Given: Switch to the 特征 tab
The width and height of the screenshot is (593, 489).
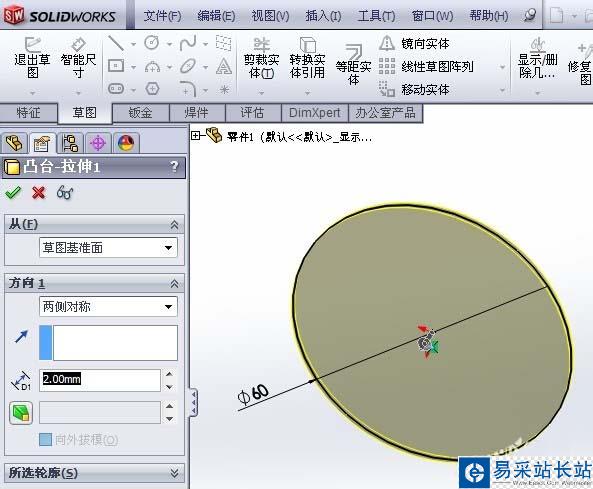Looking at the screenshot, I should pos(29,113).
